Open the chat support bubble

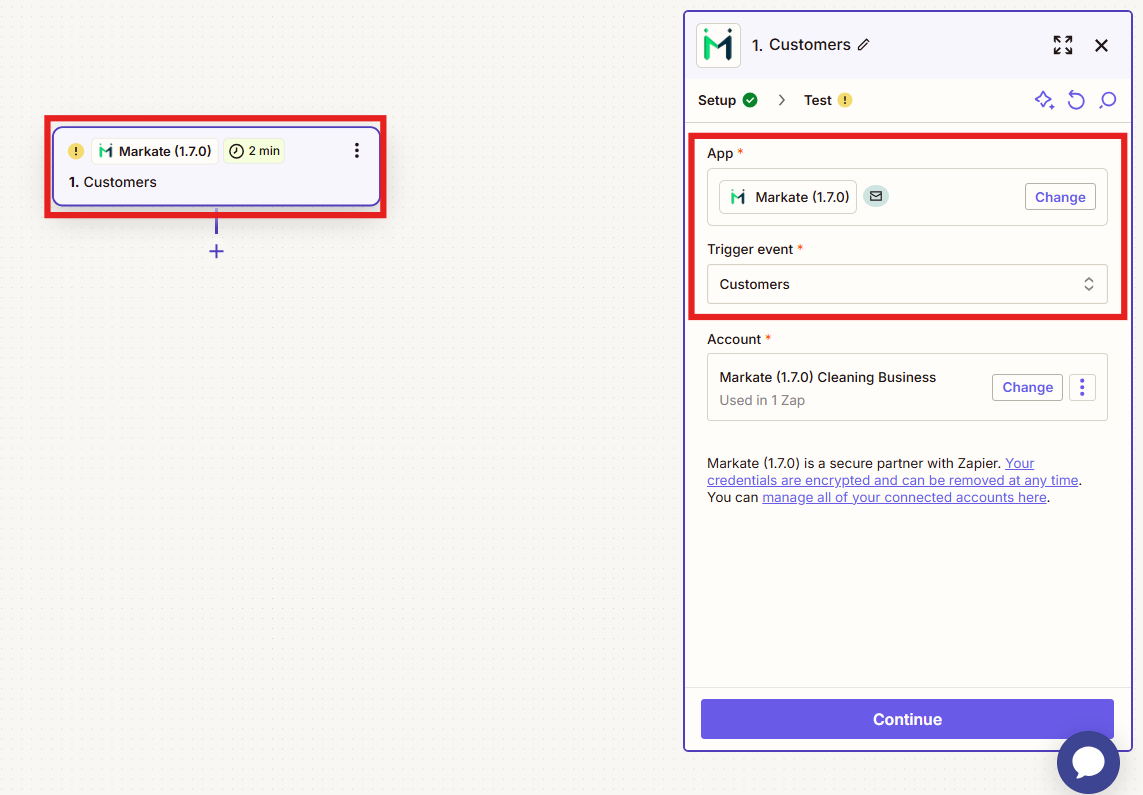tap(1088, 762)
